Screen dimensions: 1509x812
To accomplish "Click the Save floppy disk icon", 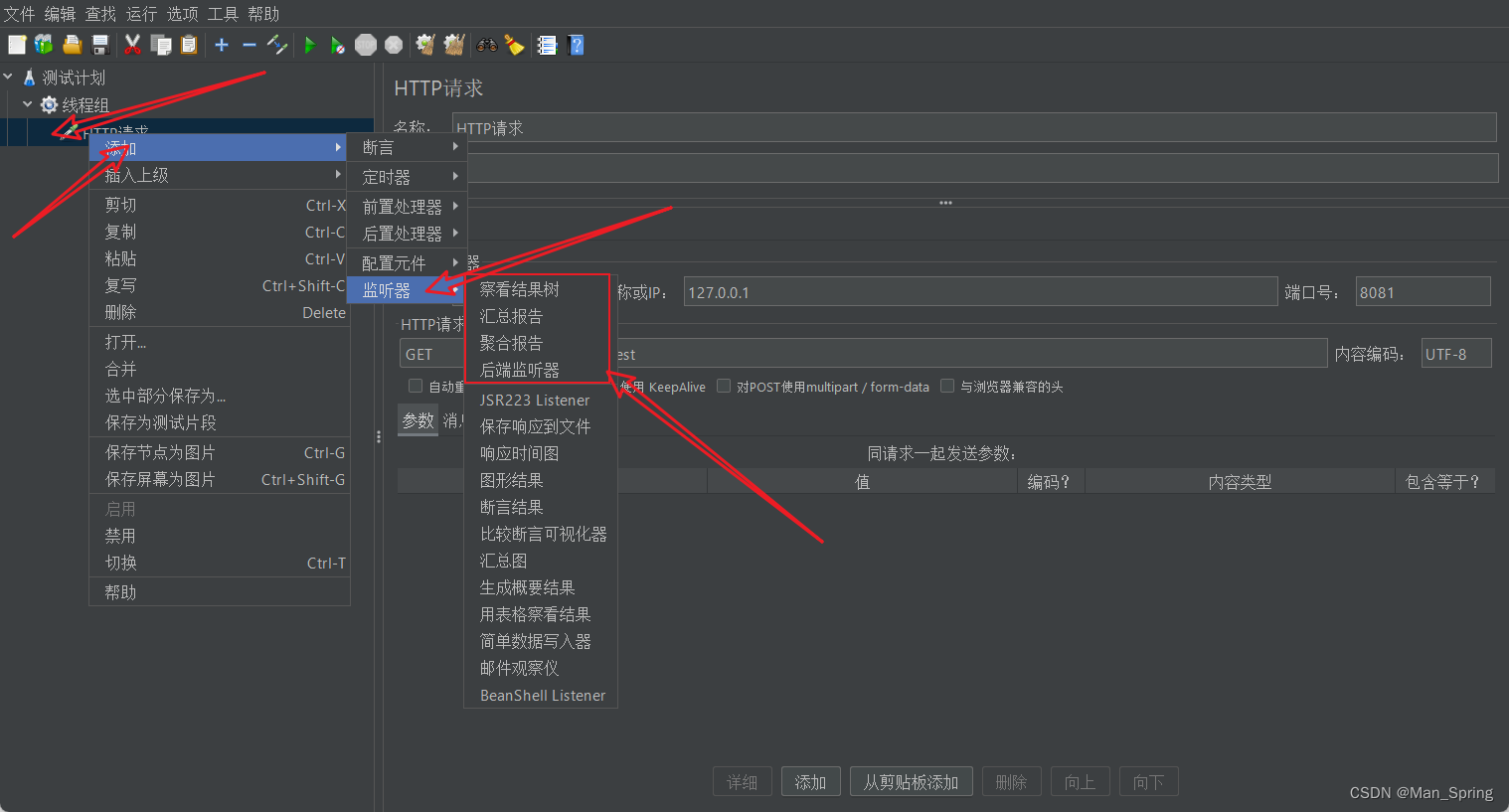I will pyautogui.click(x=99, y=45).
